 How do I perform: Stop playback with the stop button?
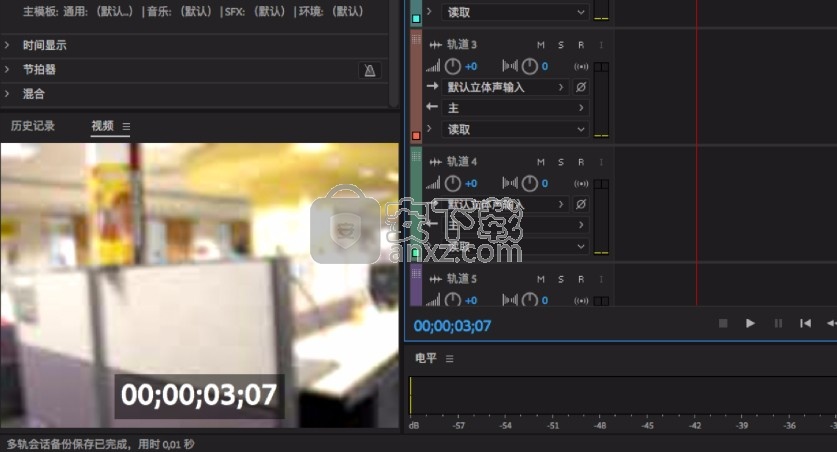723,323
